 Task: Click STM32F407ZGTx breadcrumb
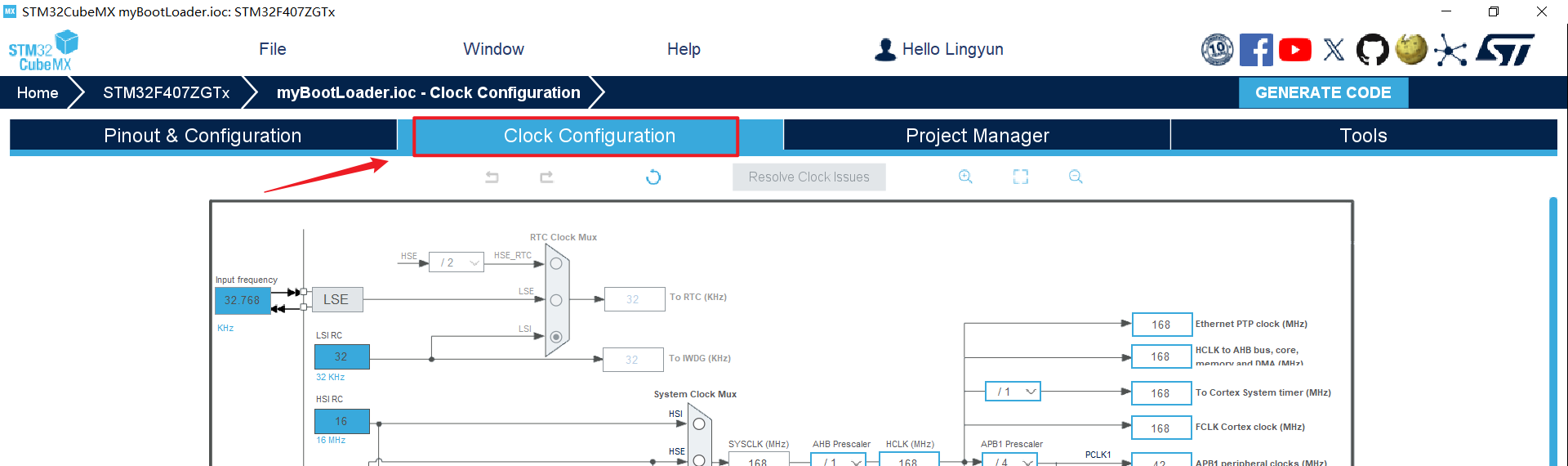tap(166, 92)
